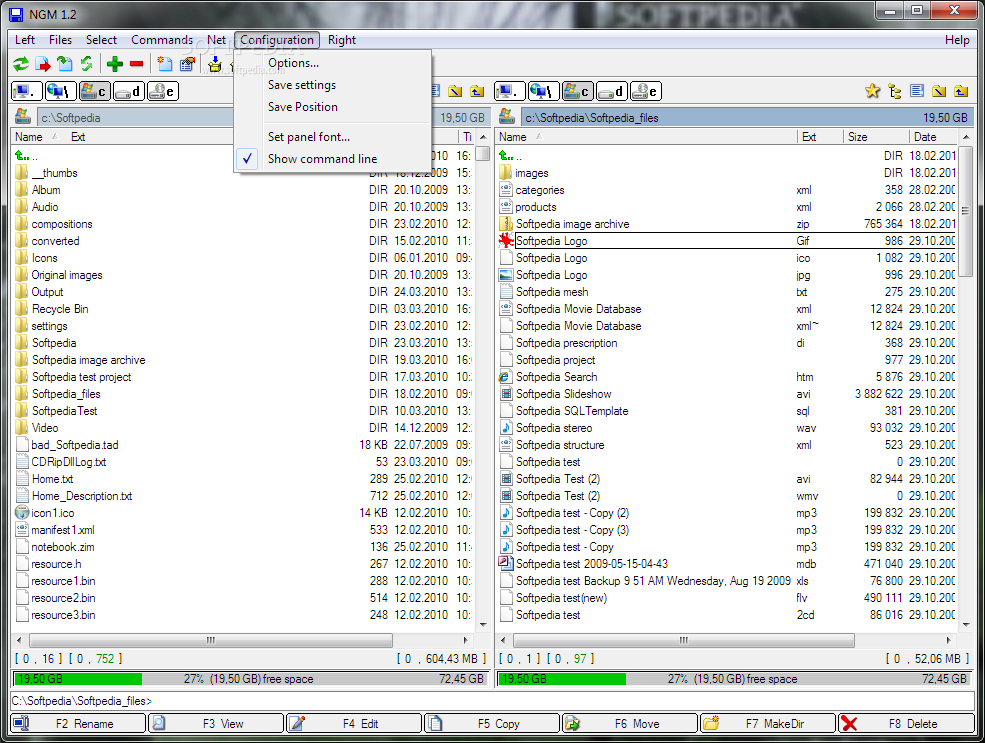
Task: Click drive icon beside Softpedia_files path
Action: coord(507,117)
